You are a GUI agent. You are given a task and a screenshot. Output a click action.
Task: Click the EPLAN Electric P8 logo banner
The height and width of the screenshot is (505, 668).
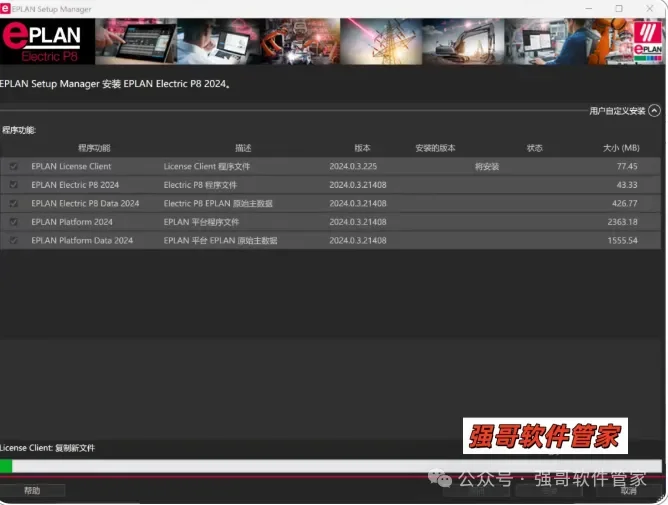coord(47,41)
